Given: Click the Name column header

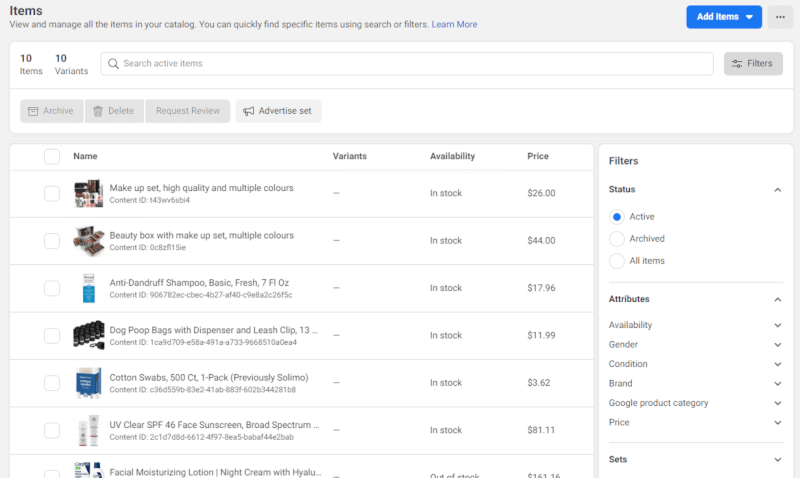Looking at the screenshot, I should coord(85,156).
